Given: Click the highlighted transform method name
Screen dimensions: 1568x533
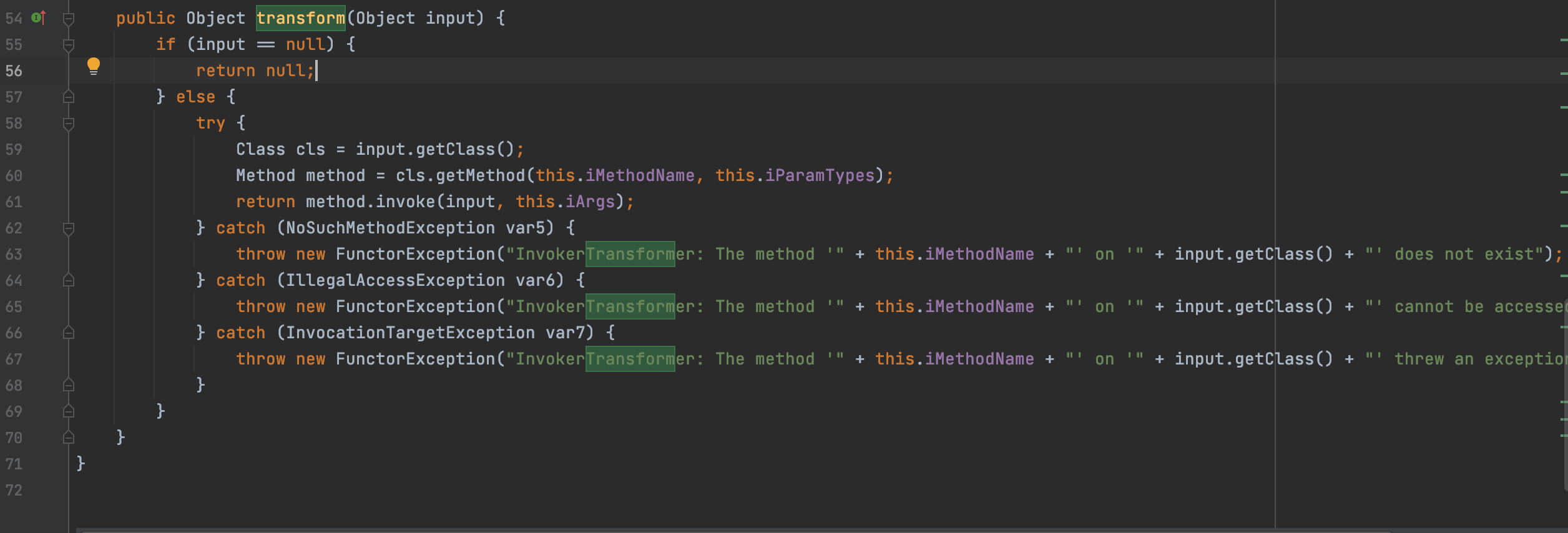Looking at the screenshot, I should pyautogui.click(x=300, y=18).
